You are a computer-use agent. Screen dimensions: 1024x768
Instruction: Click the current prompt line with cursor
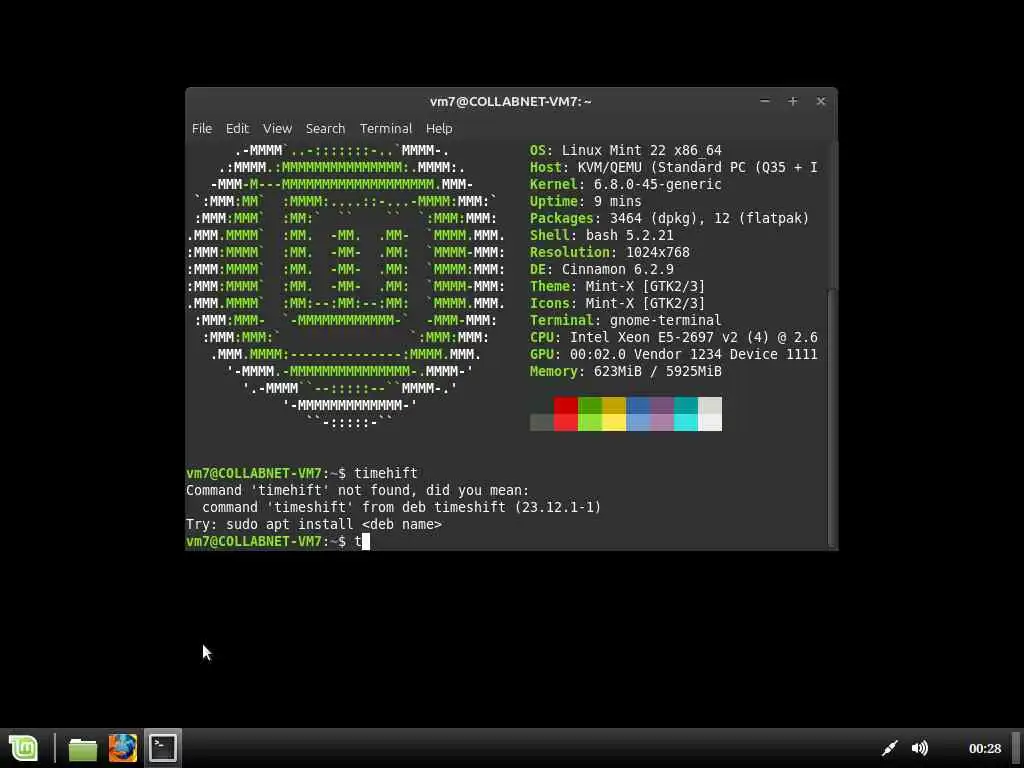278,541
